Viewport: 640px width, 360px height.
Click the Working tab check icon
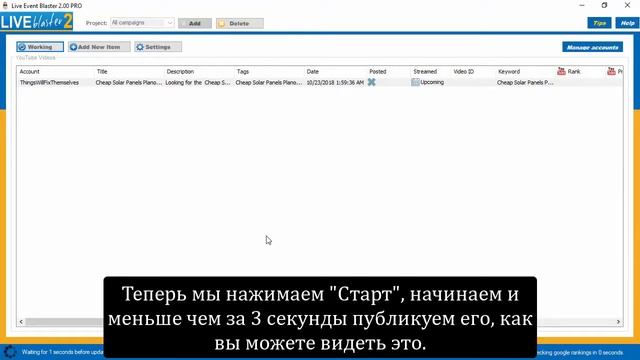[22, 47]
